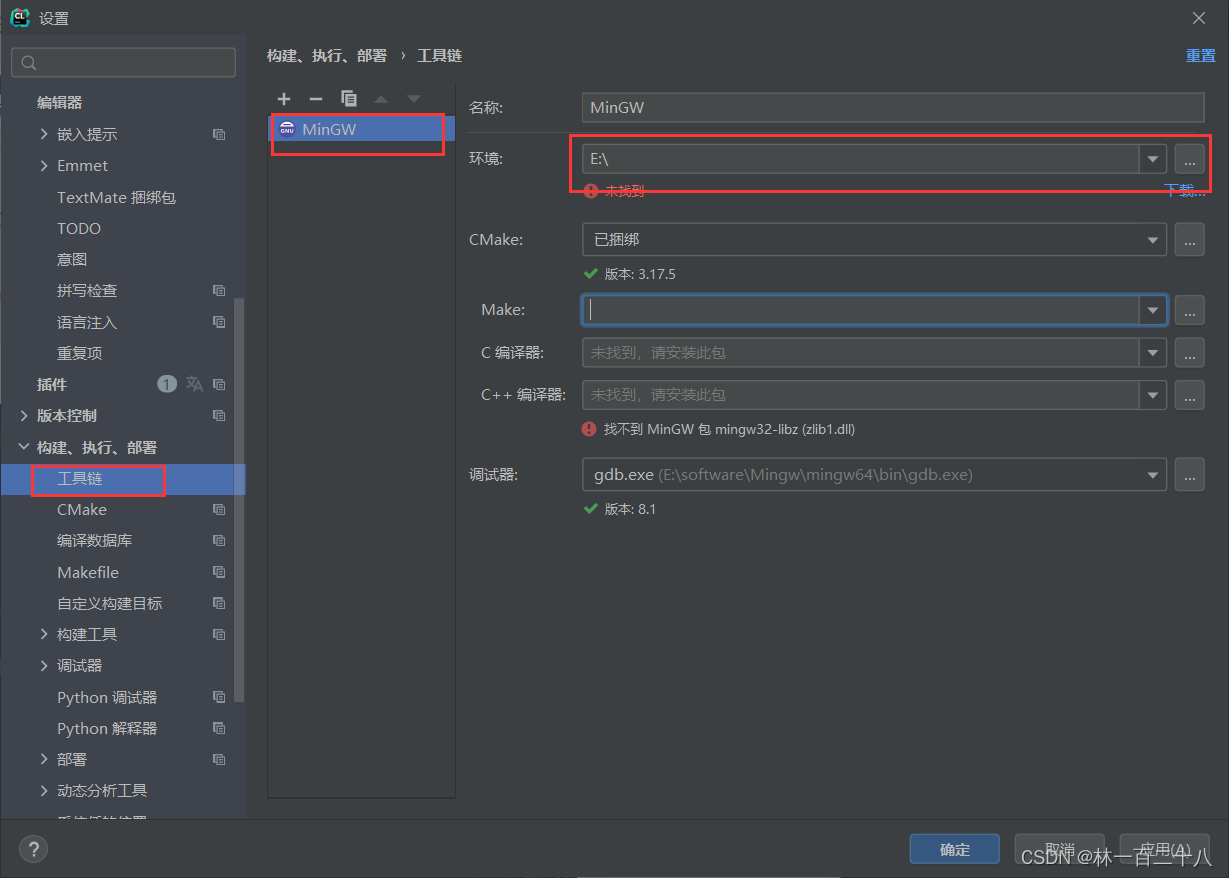This screenshot has width=1229, height=878.
Task: Click the search magnifier icon
Action: click(29, 63)
